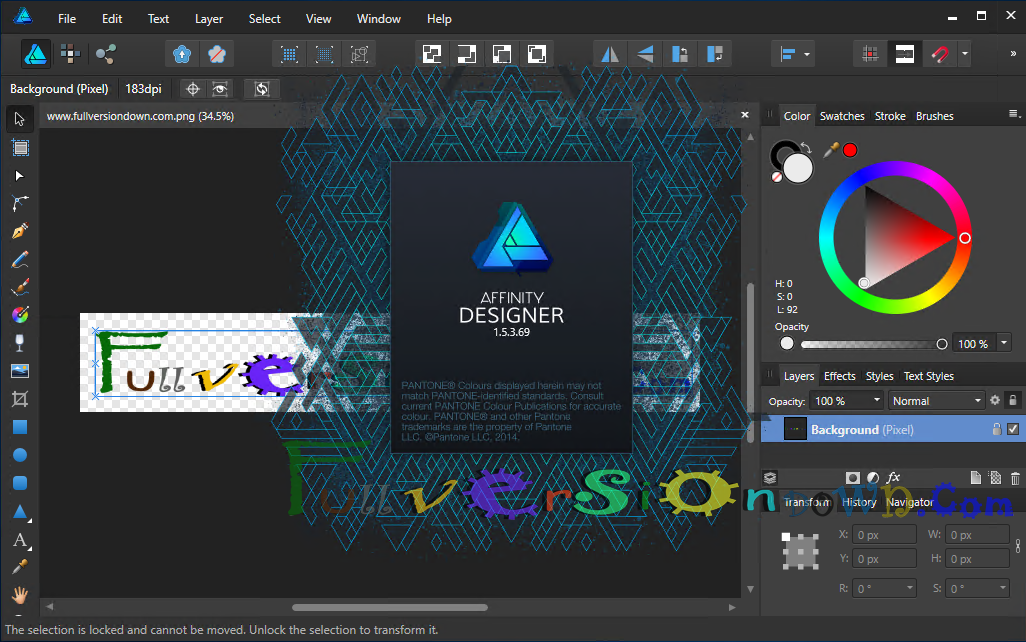
Task: Expand the toolbar overflow chevron
Action: coord(1013,54)
